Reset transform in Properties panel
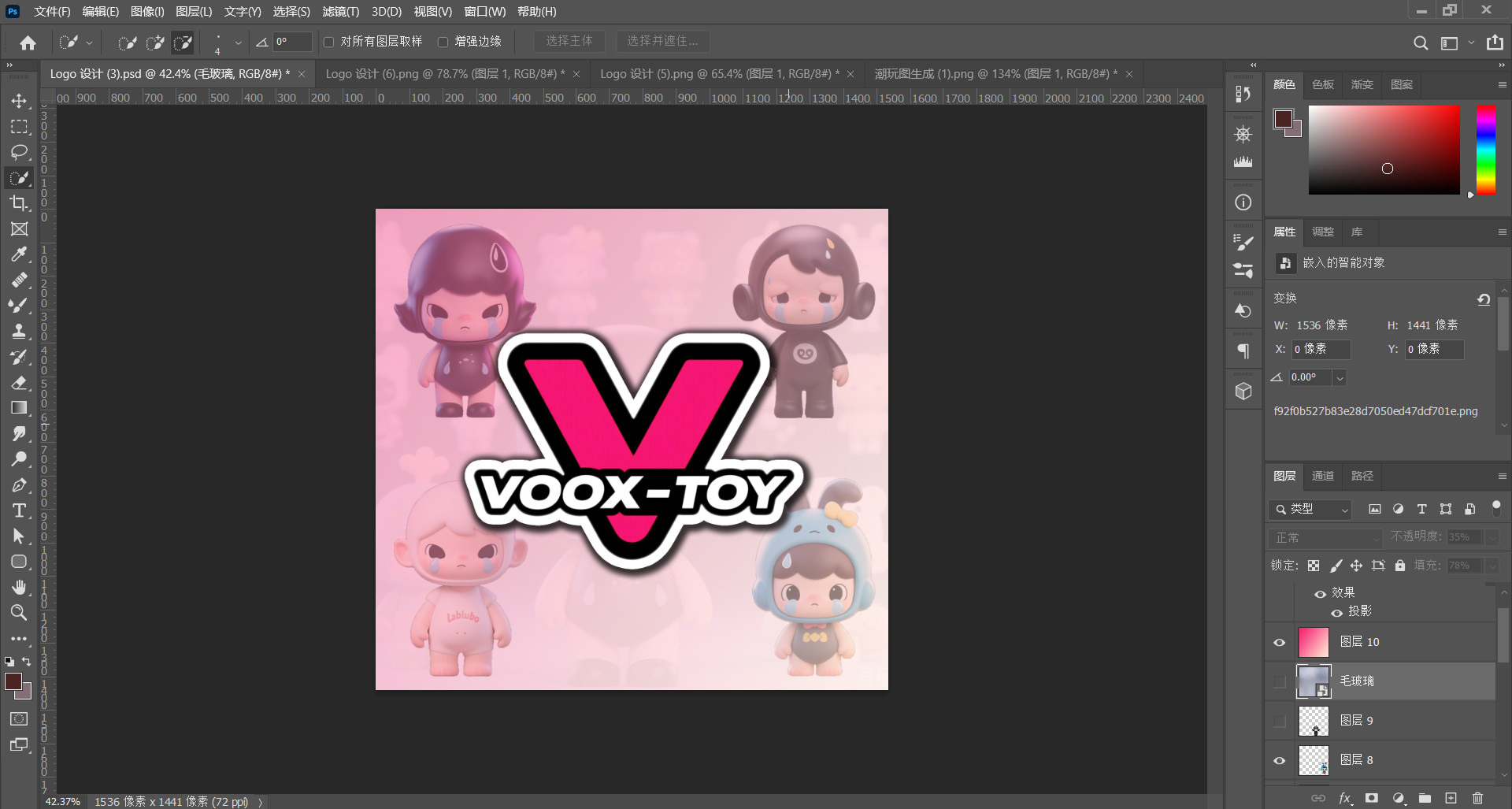 [x=1484, y=299]
